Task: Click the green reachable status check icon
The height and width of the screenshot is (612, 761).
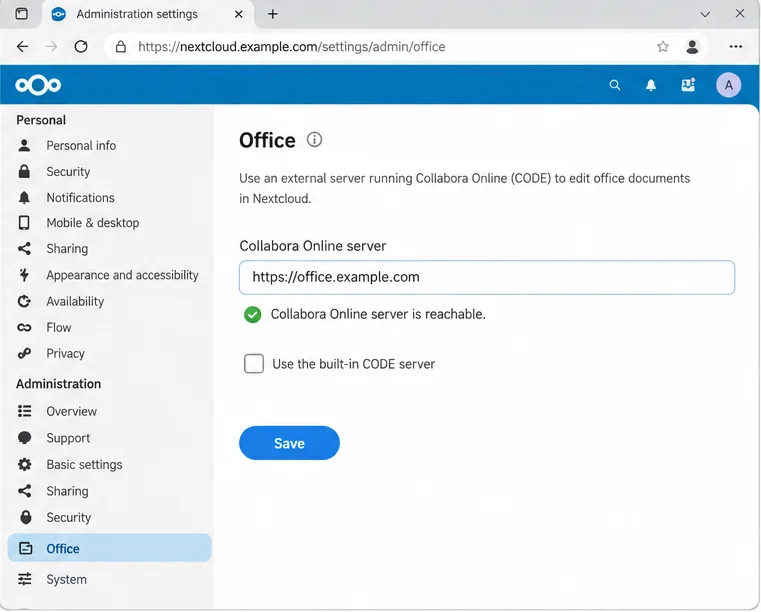Action: click(252, 314)
